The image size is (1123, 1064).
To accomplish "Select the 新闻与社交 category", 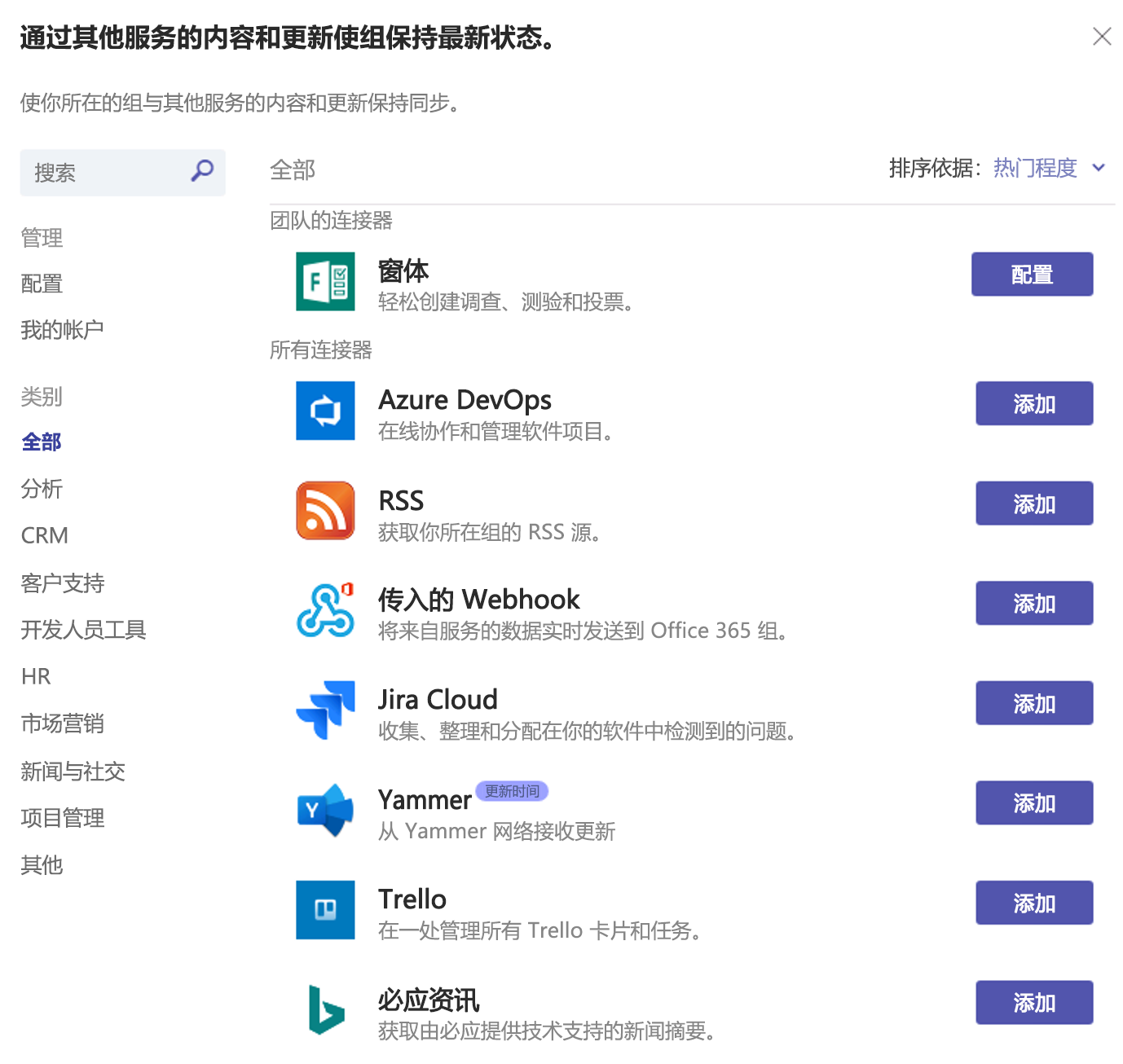I will point(73,771).
